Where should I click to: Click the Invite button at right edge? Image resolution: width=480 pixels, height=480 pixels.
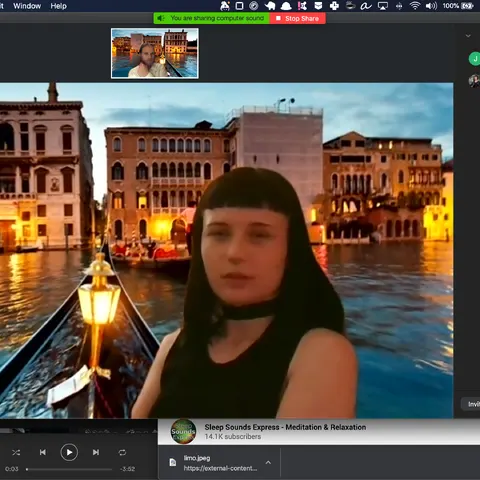pos(471,404)
